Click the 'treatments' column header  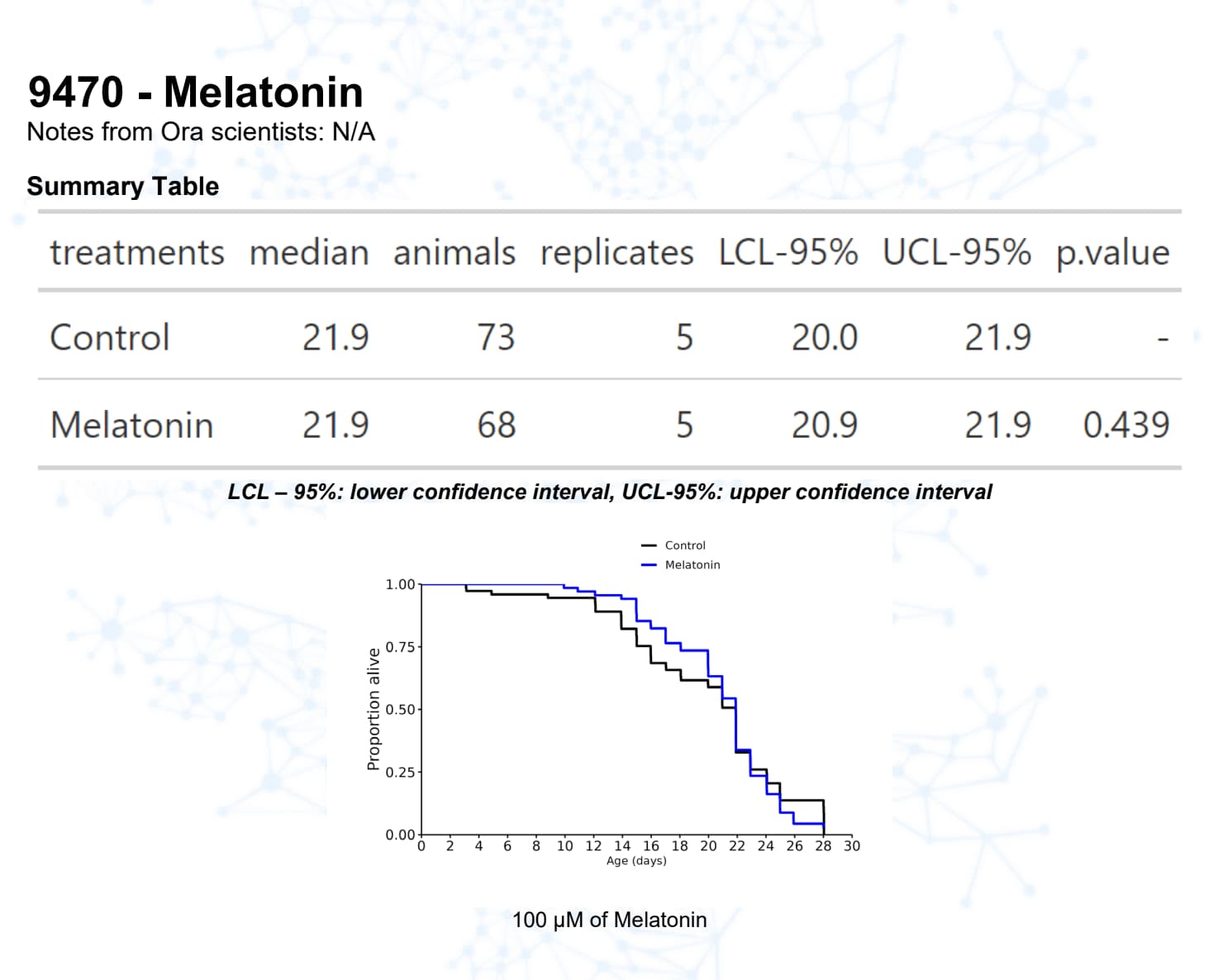[137, 253]
